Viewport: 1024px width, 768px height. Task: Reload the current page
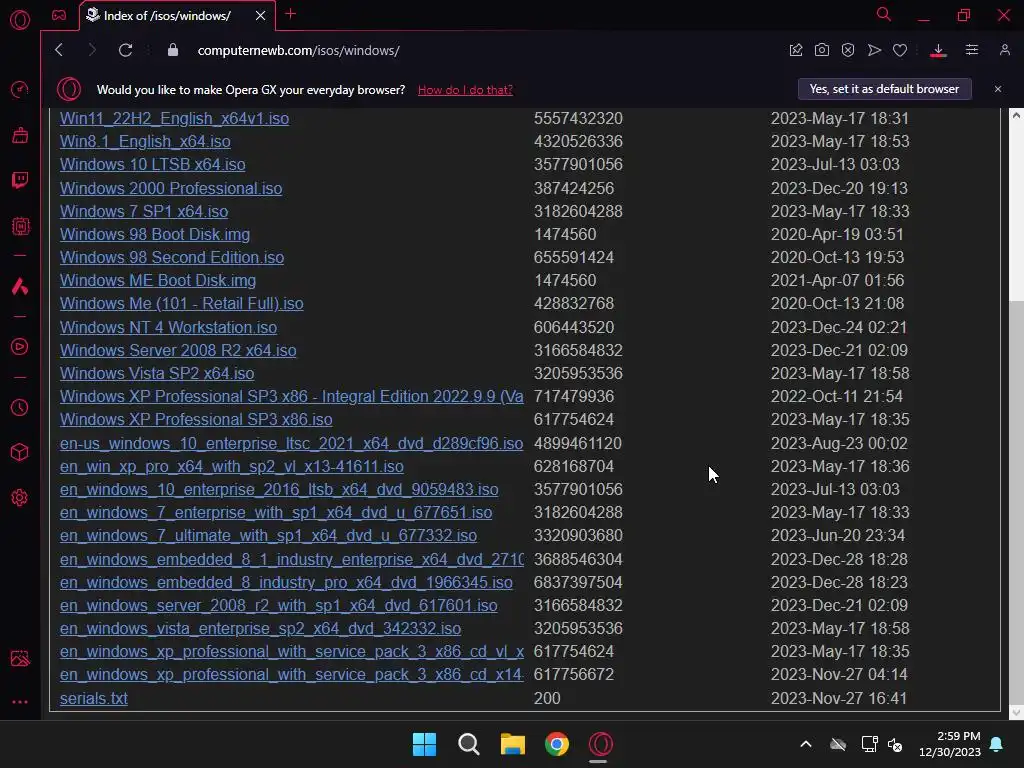[125, 50]
